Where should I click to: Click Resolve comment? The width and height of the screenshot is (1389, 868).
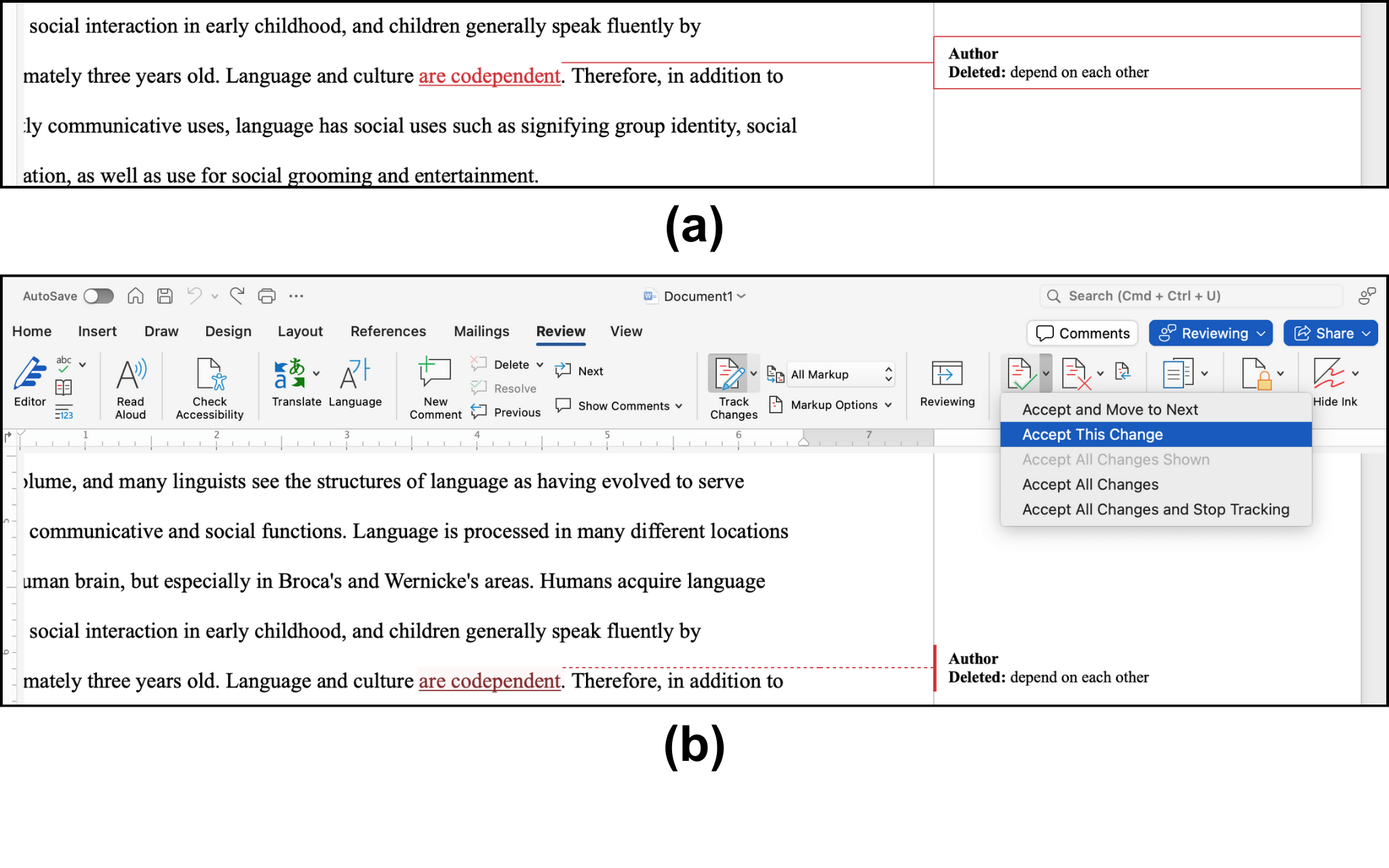(503, 388)
